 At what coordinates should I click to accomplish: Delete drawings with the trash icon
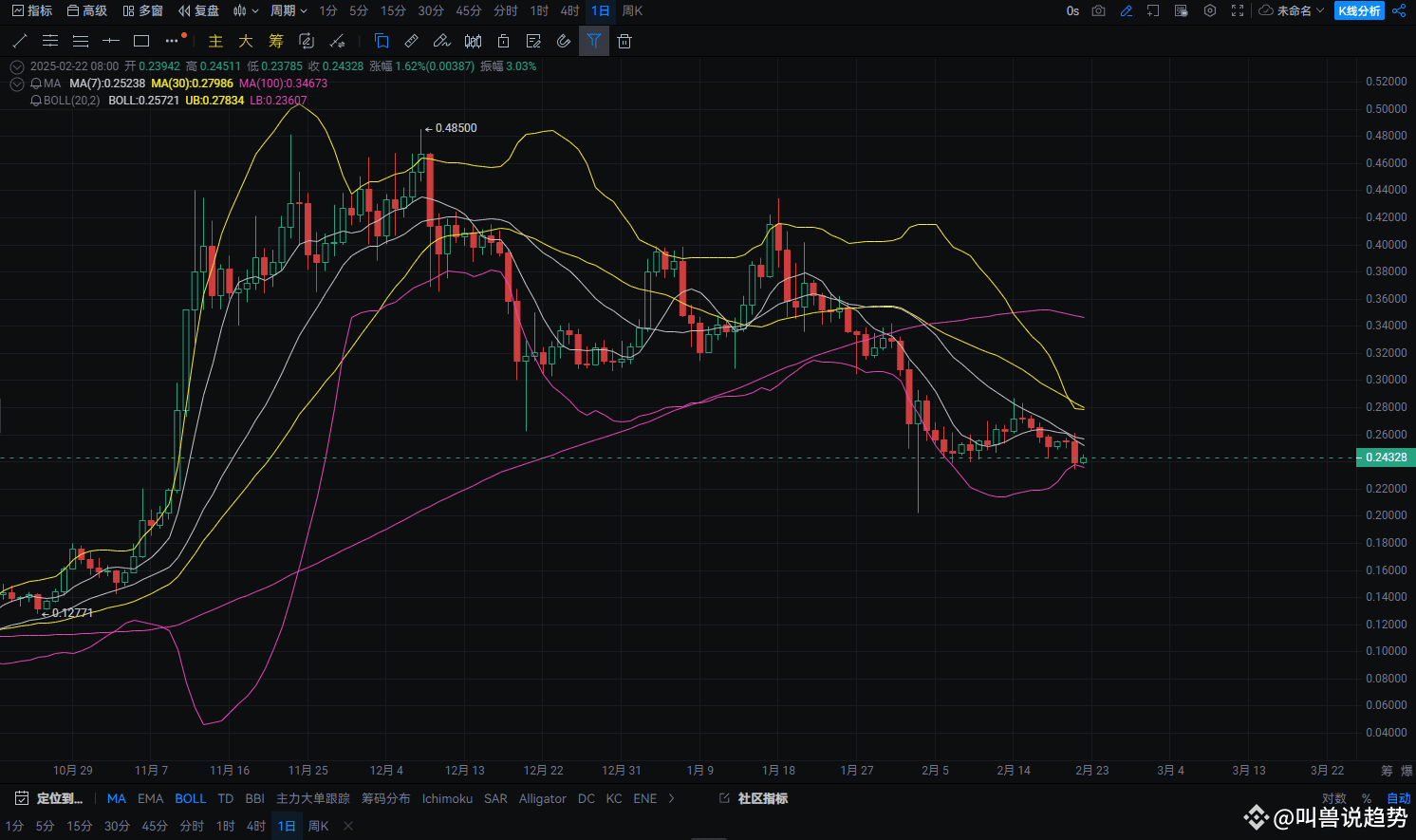click(x=624, y=41)
